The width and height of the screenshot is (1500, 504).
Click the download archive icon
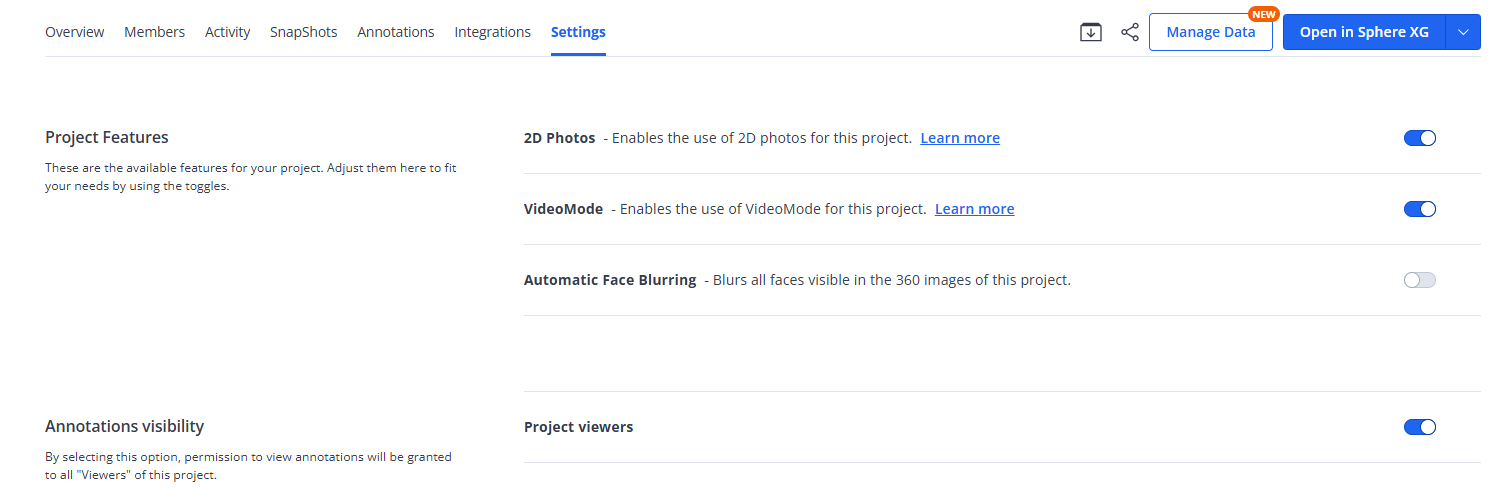coord(1090,32)
